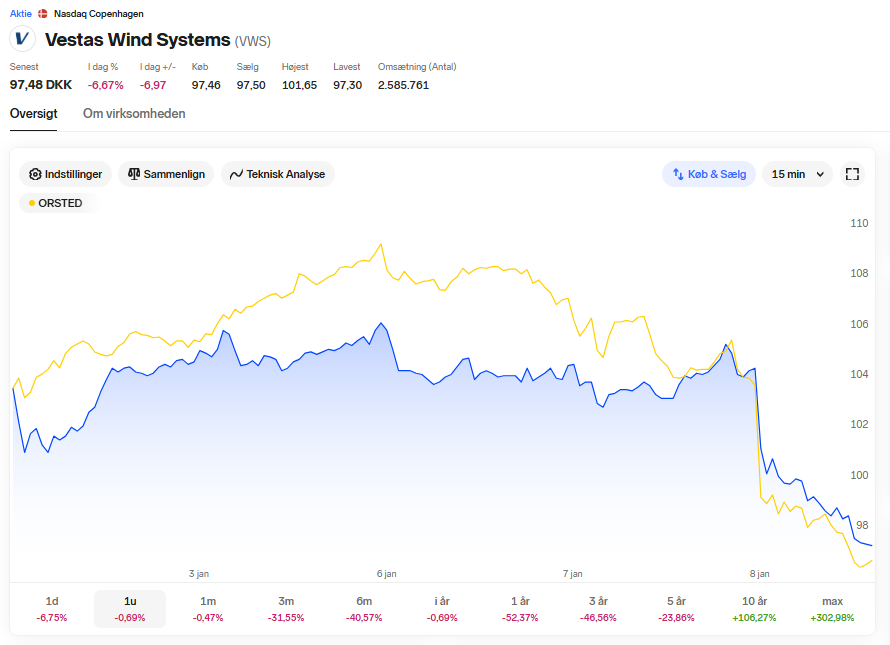Image resolution: width=890 pixels, height=645 pixels.
Task: Click the Køb price 97,46
Action: tap(206, 85)
